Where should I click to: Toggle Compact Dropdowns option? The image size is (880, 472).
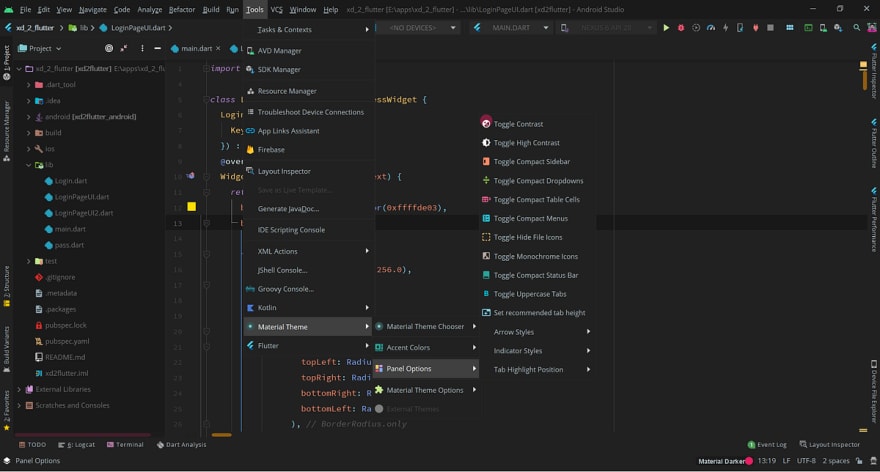click(x=538, y=181)
